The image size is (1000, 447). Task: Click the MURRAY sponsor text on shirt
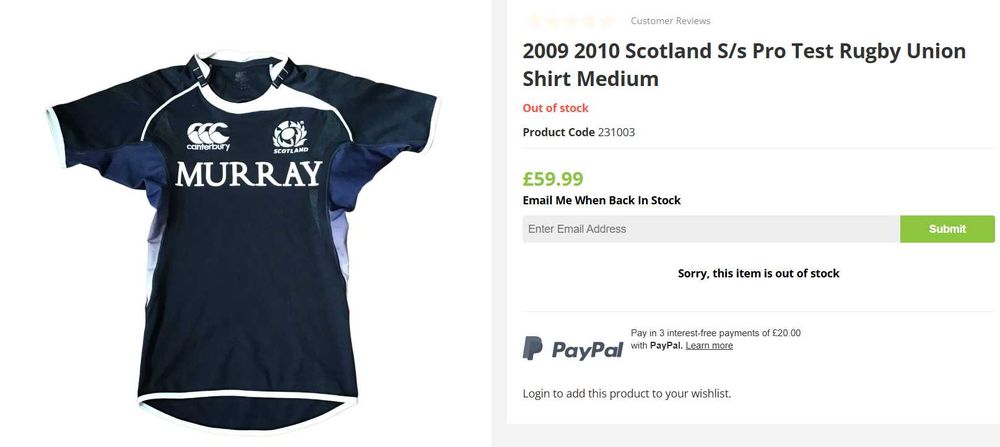tap(248, 175)
